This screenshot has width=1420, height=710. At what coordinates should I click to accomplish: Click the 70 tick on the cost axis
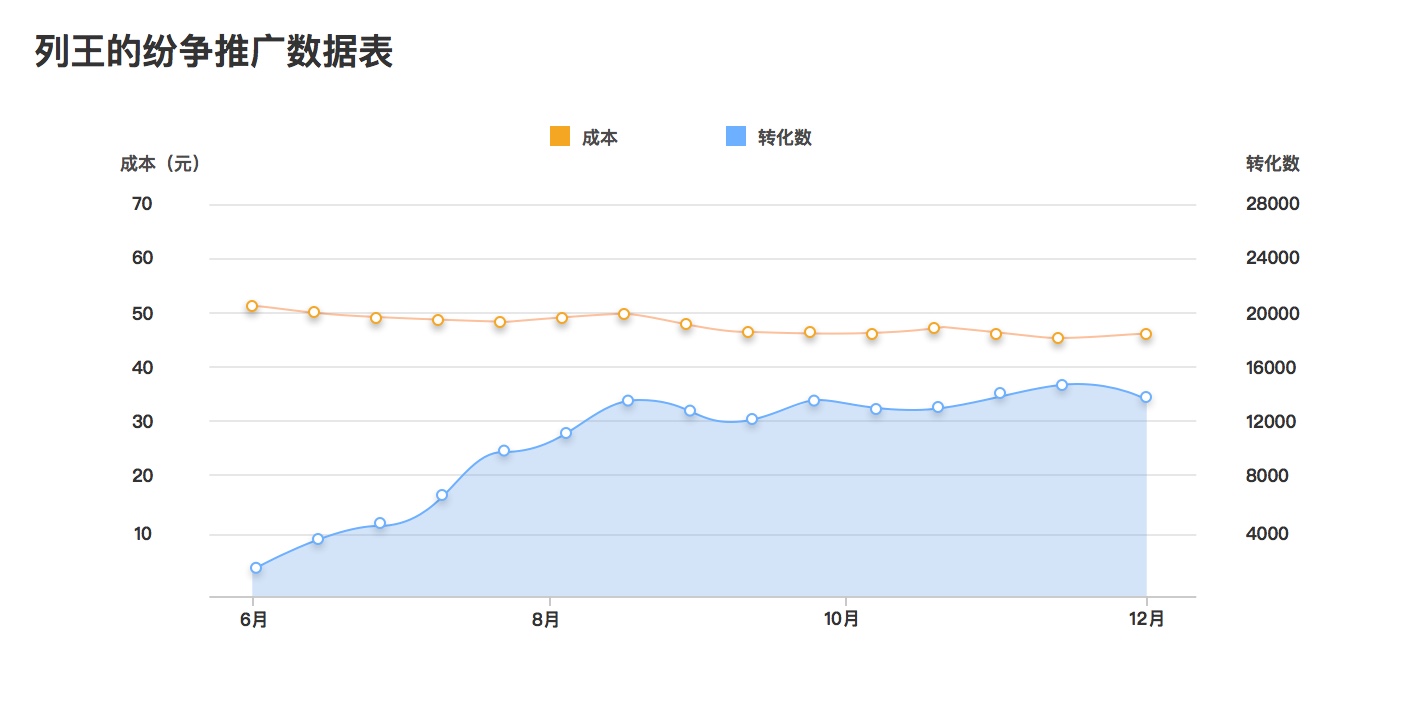[x=143, y=204]
